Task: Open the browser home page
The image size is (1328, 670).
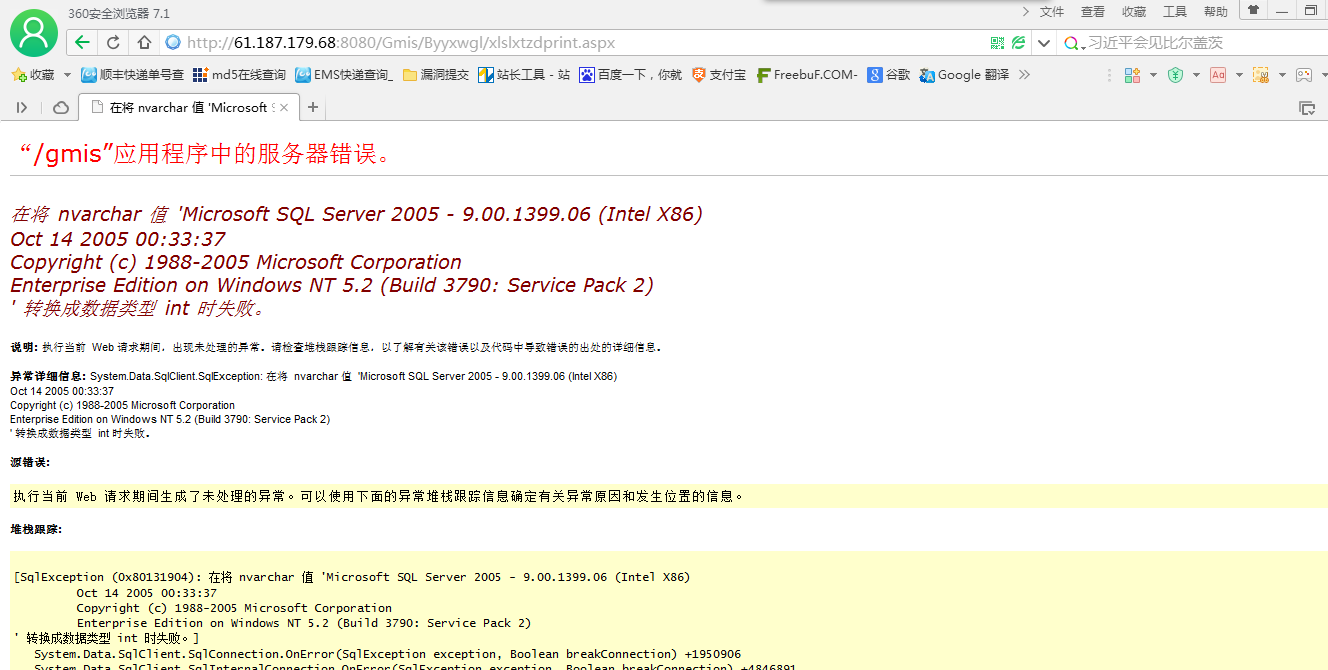Action: 144,43
